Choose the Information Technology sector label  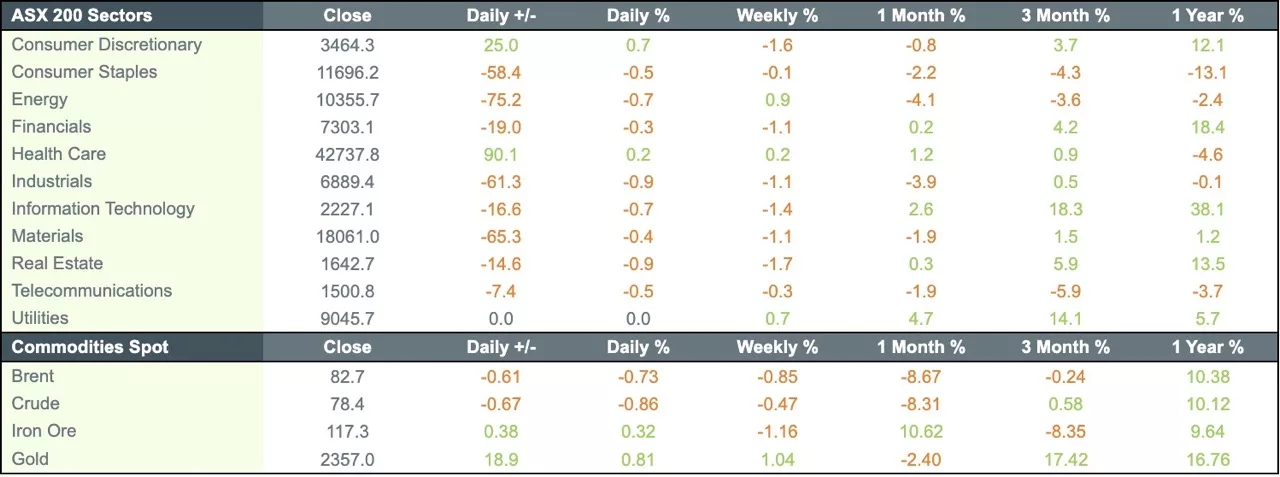click(x=103, y=209)
